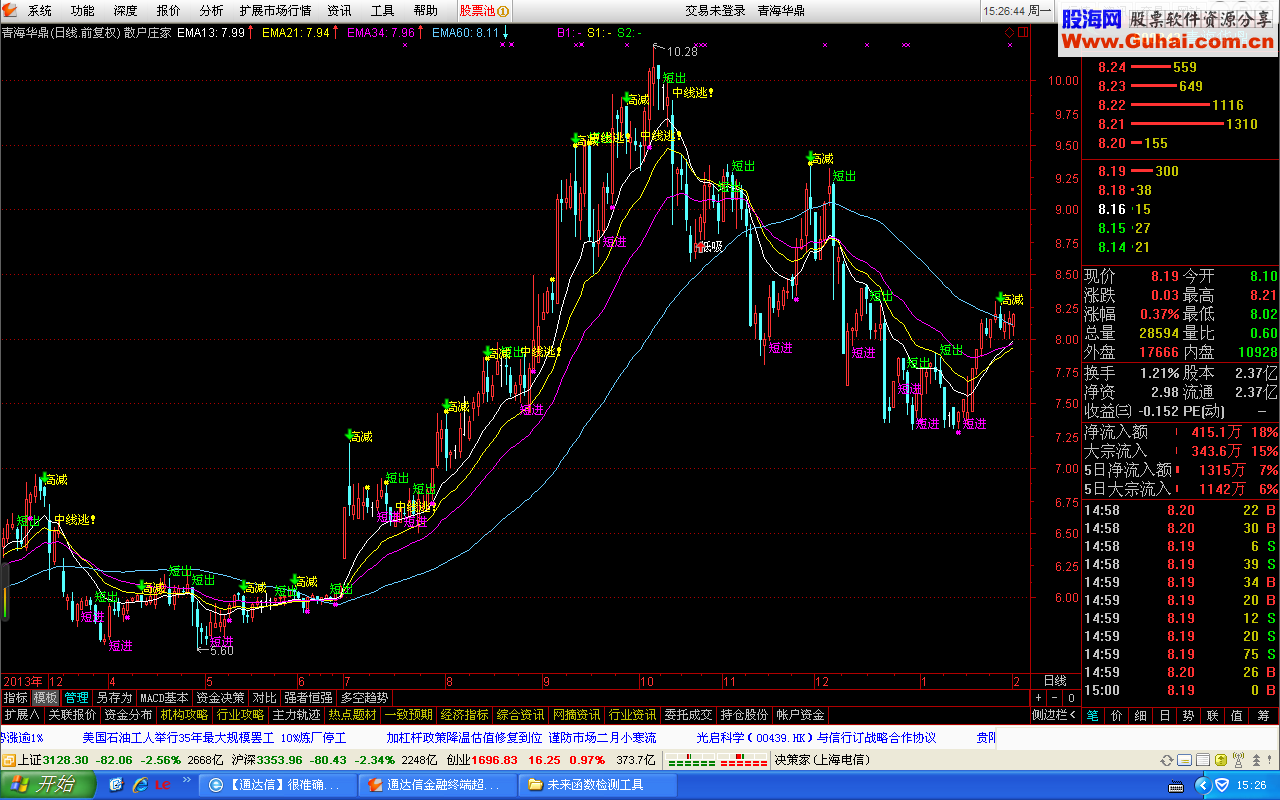This screenshot has height=800, width=1280.
Task: Open the 持仓股份 tab
Action: (744, 715)
